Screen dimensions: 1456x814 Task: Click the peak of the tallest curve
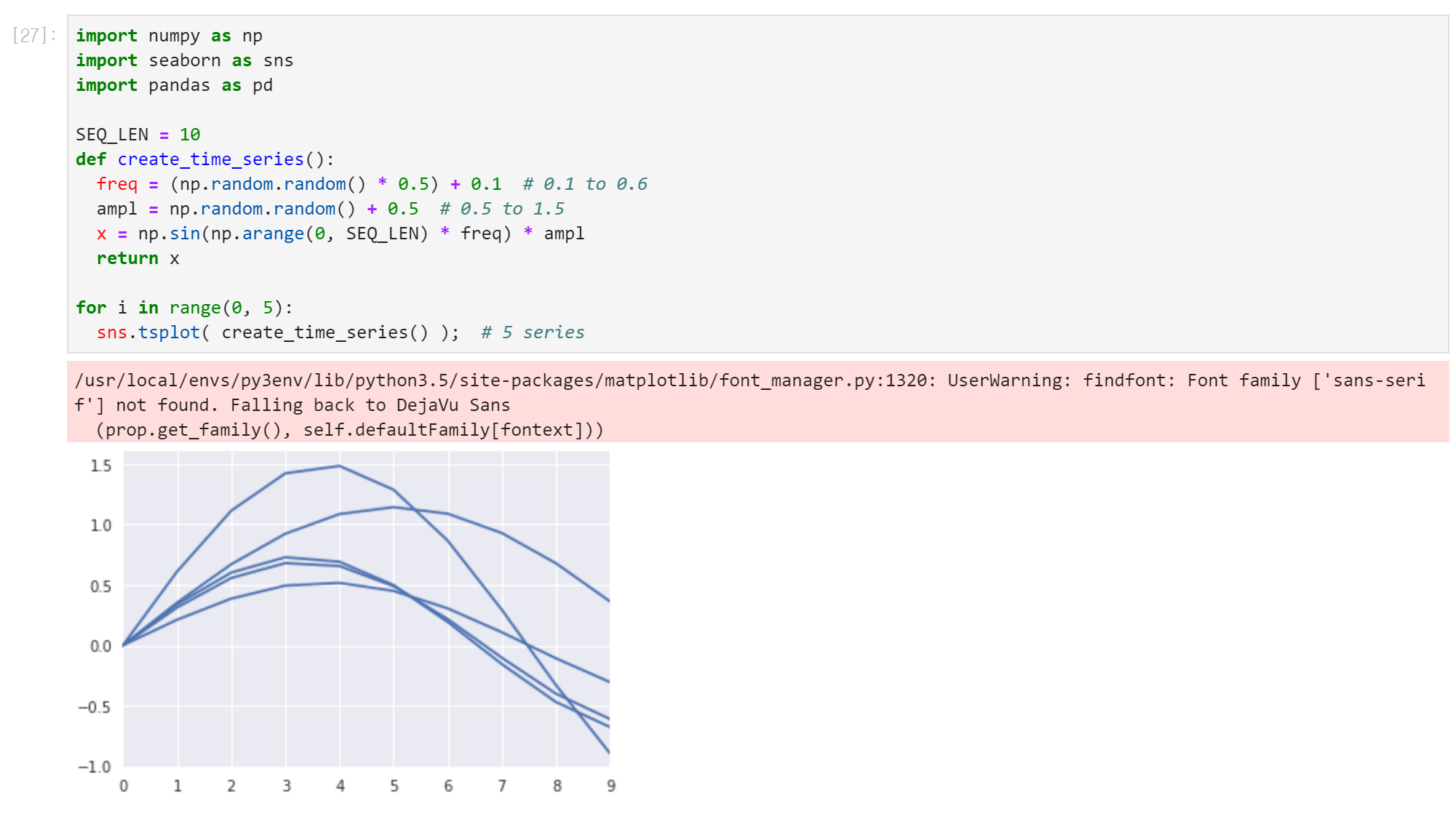pyautogui.click(x=340, y=466)
